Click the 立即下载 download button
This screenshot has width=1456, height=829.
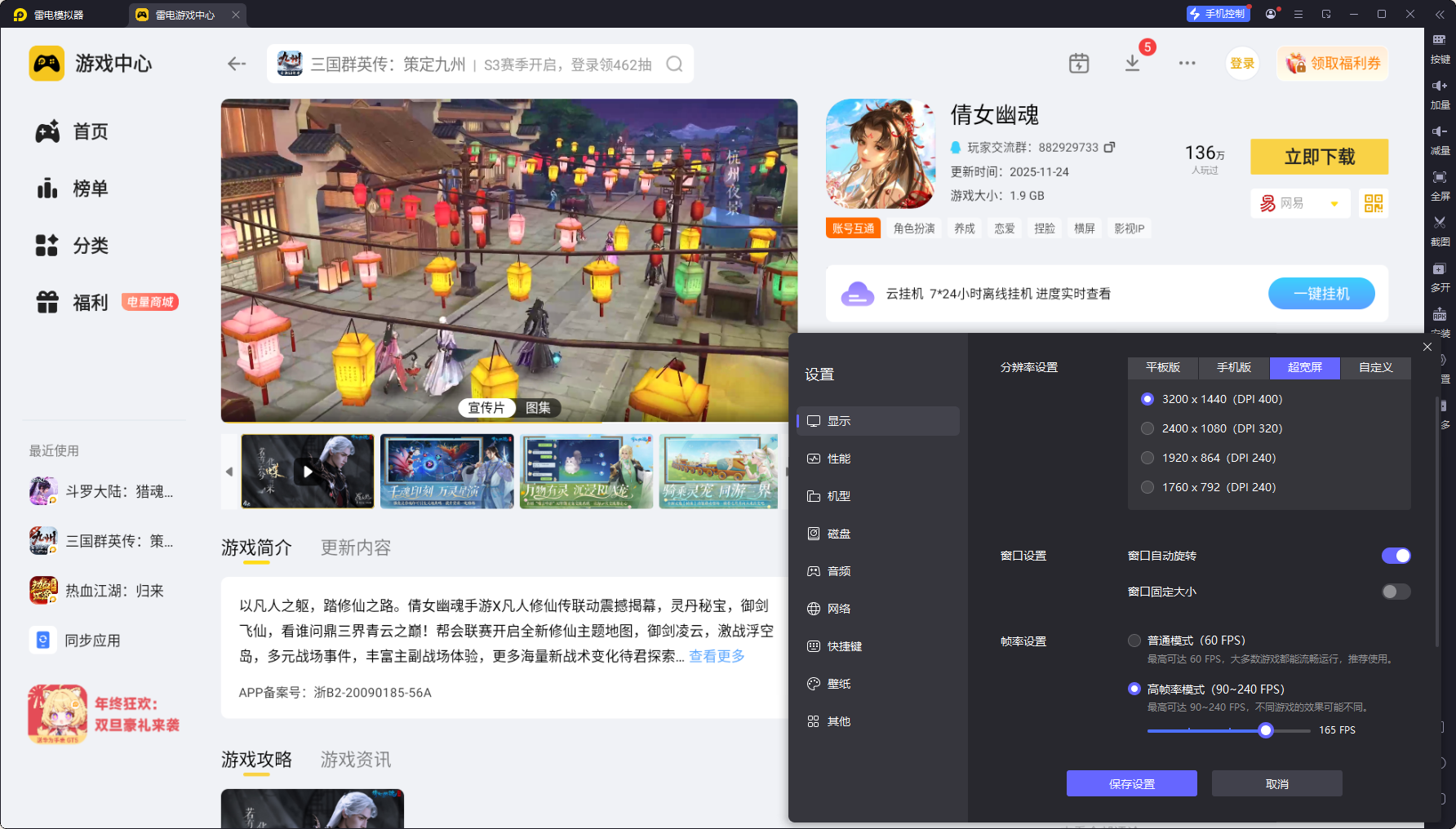(x=1320, y=157)
